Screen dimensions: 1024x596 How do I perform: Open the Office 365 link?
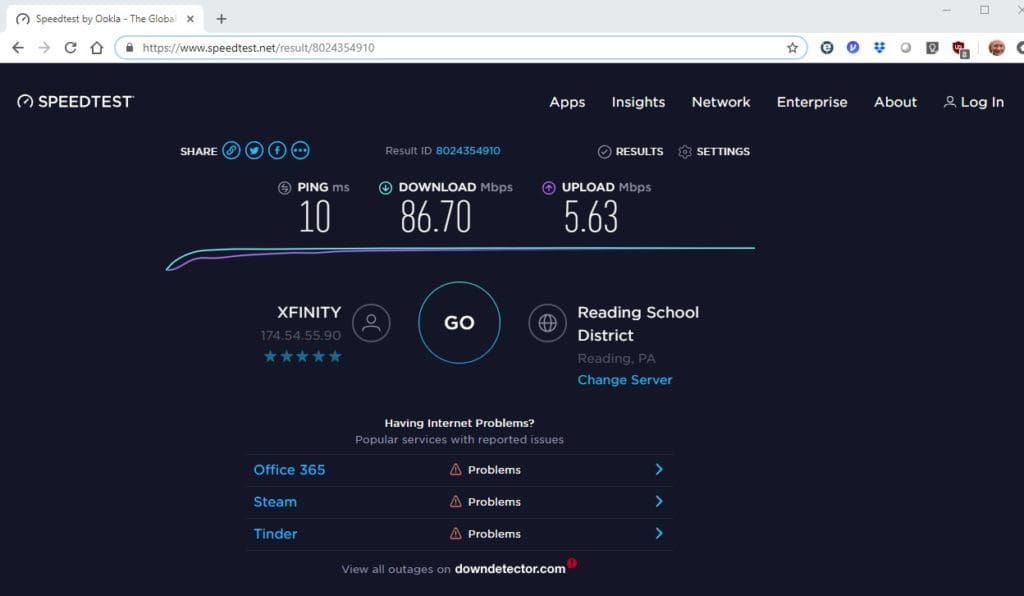[289, 470]
